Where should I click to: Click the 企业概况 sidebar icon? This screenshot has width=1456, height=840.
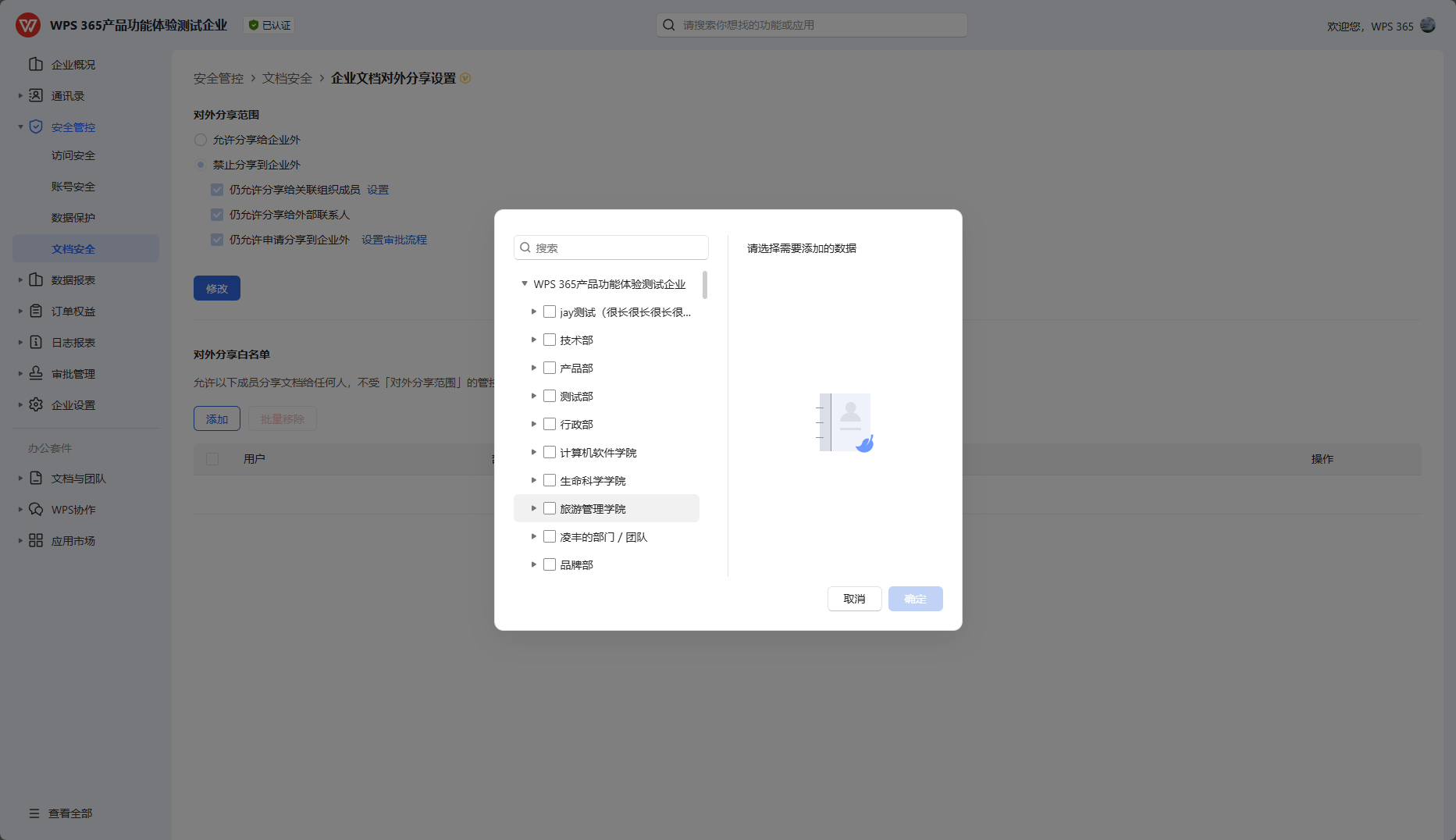pyautogui.click(x=36, y=64)
